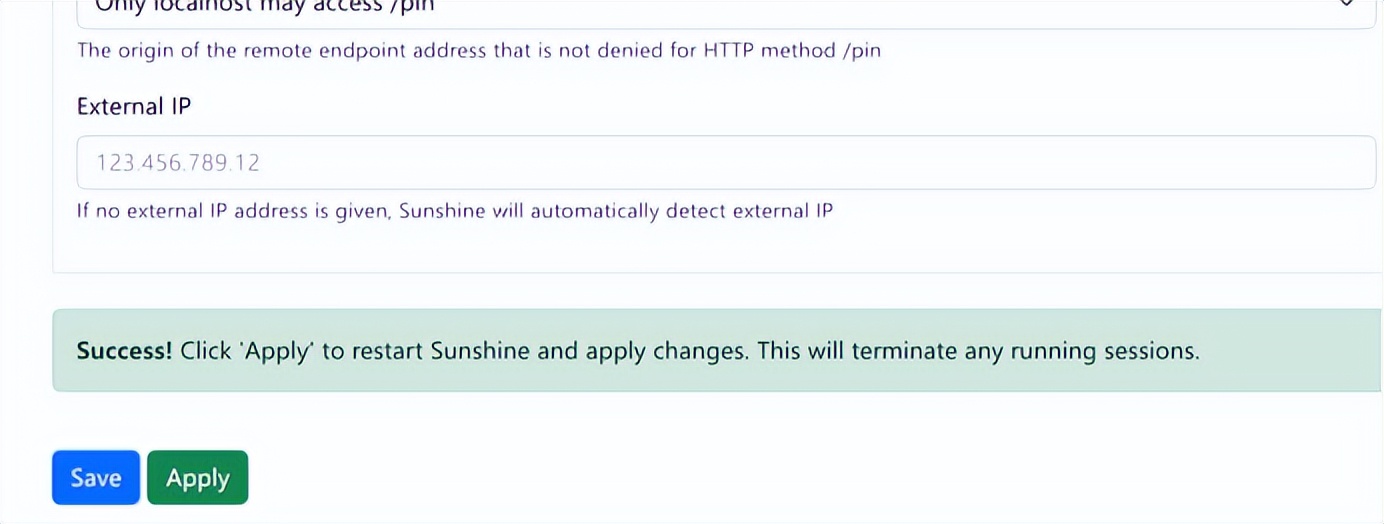
Task: Click the blue Save button
Action: (95, 478)
